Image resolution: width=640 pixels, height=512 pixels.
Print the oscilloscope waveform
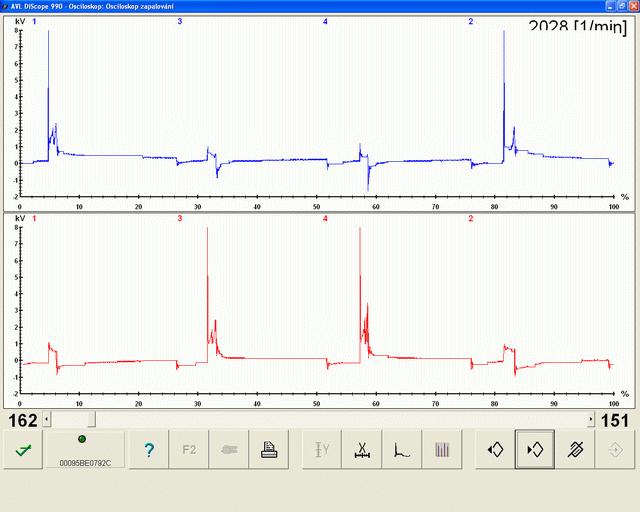click(x=268, y=450)
